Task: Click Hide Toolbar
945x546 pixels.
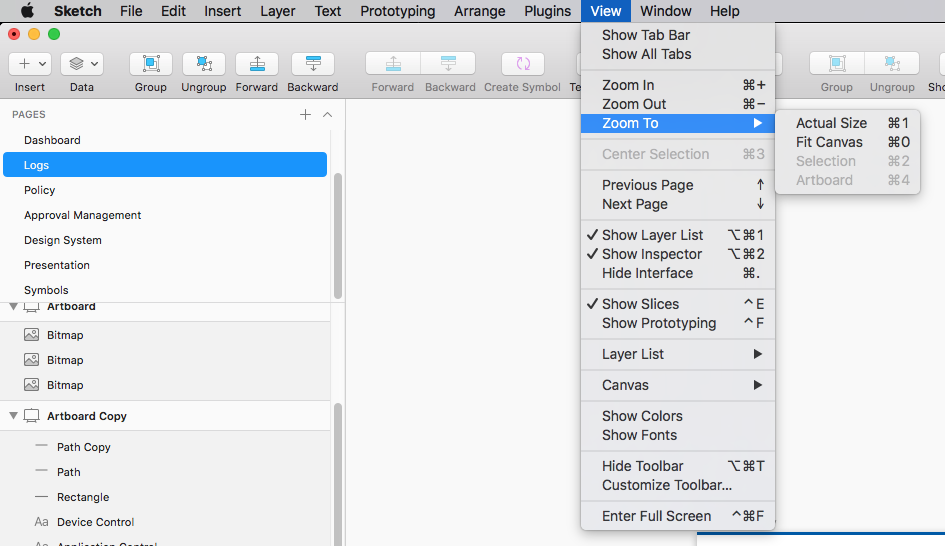Action: pyautogui.click(x=677, y=466)
